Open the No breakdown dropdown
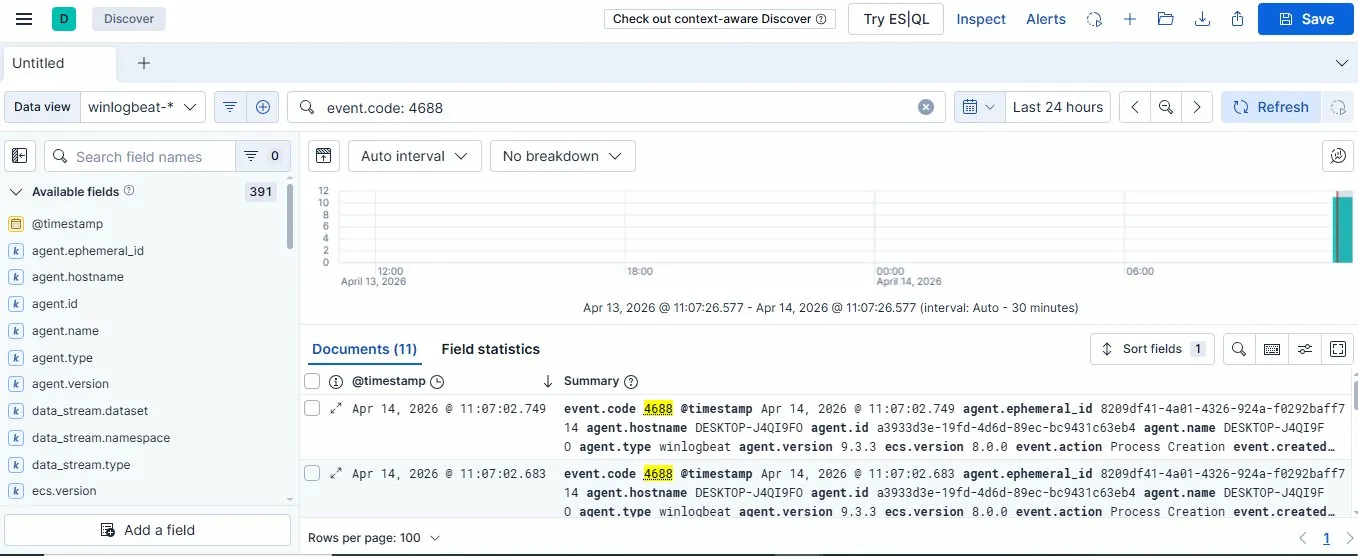Image resolution: width=1358 pixels, height=556 pixels. [562, 156]
